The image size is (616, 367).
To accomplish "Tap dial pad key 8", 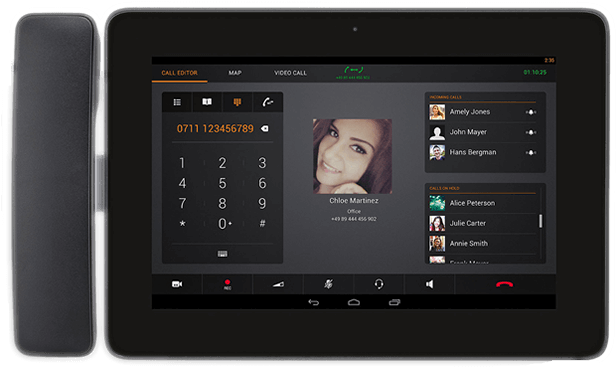I will coord(222,204).
